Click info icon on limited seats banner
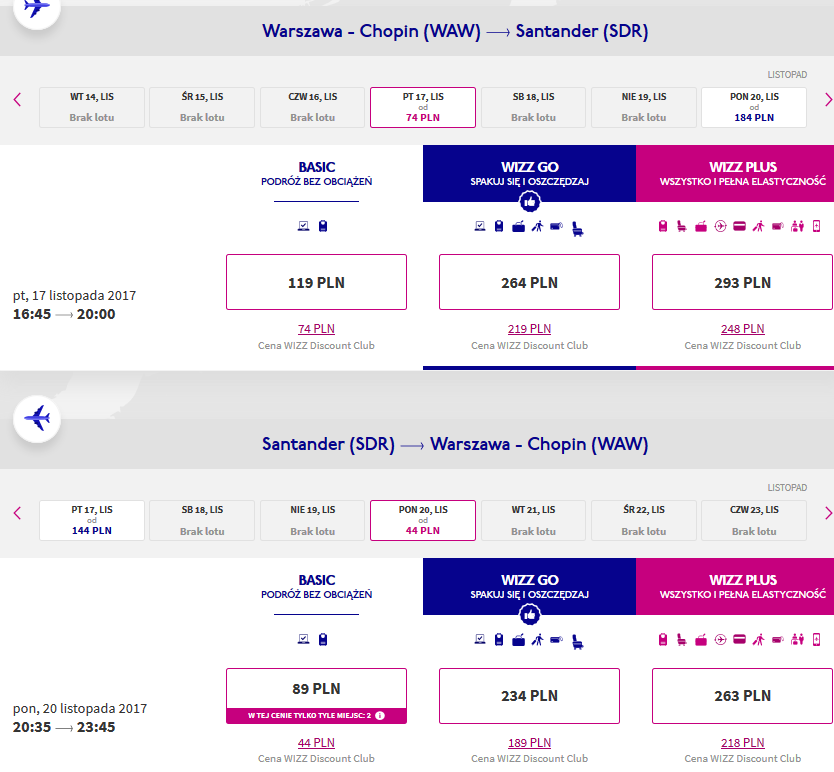 coord(380,716)
